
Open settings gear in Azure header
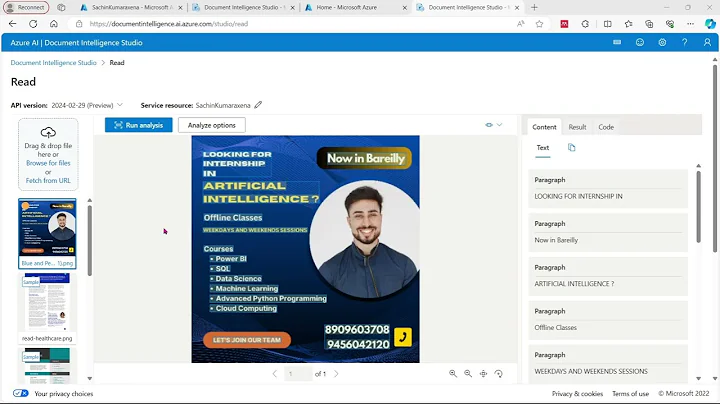tap(662, 42)
